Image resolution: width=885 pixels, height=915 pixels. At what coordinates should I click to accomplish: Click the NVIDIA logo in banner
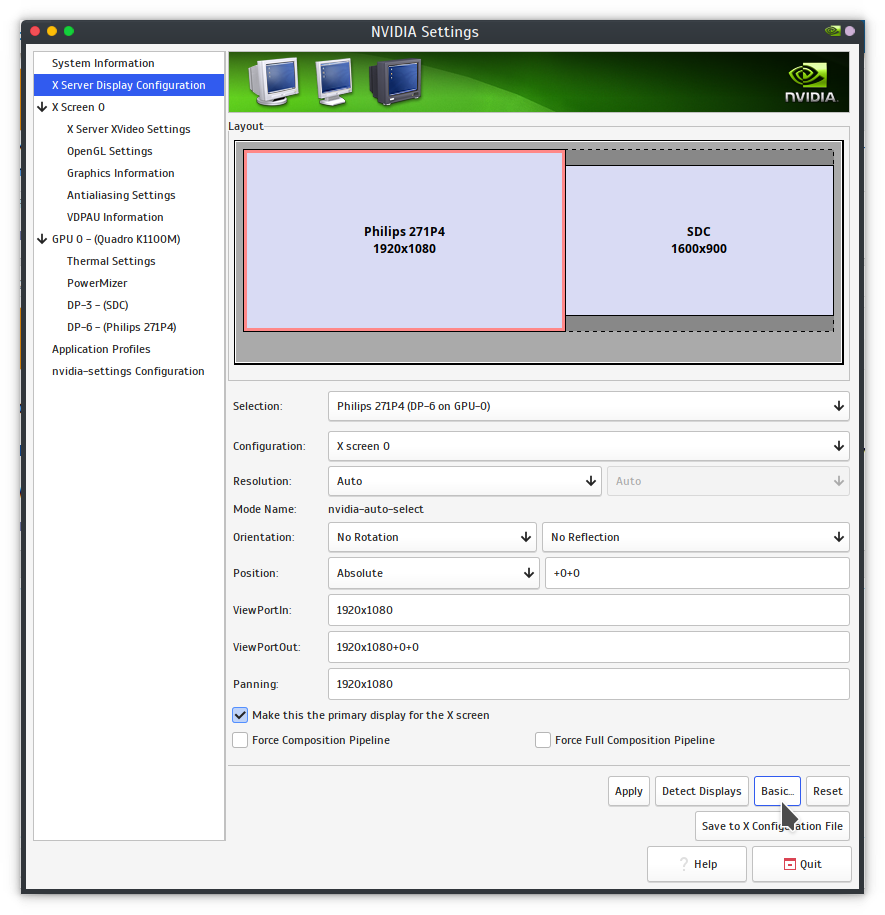[x=809, y=83]
